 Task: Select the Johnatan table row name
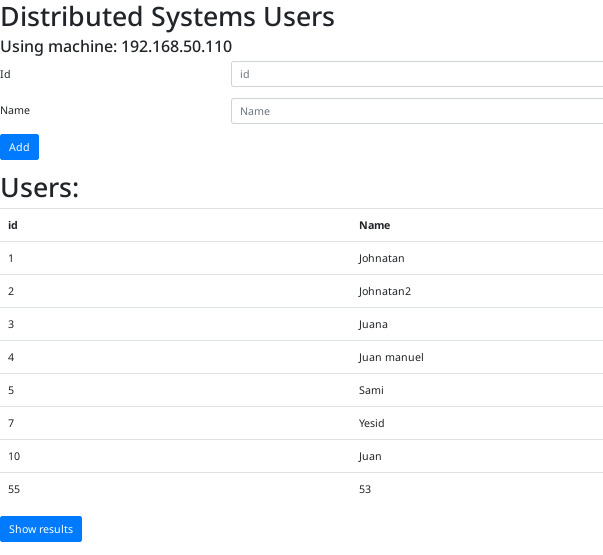[x=381, y=258]
